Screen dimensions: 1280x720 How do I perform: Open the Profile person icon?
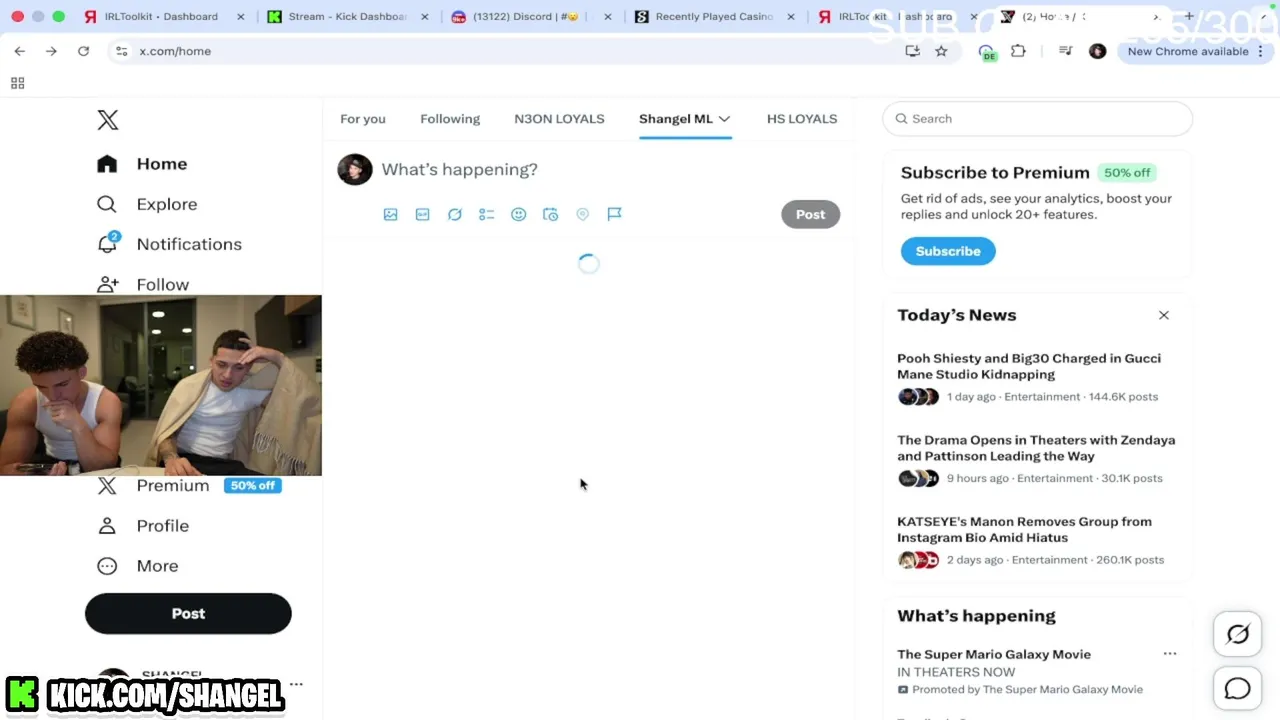[107, 526]
